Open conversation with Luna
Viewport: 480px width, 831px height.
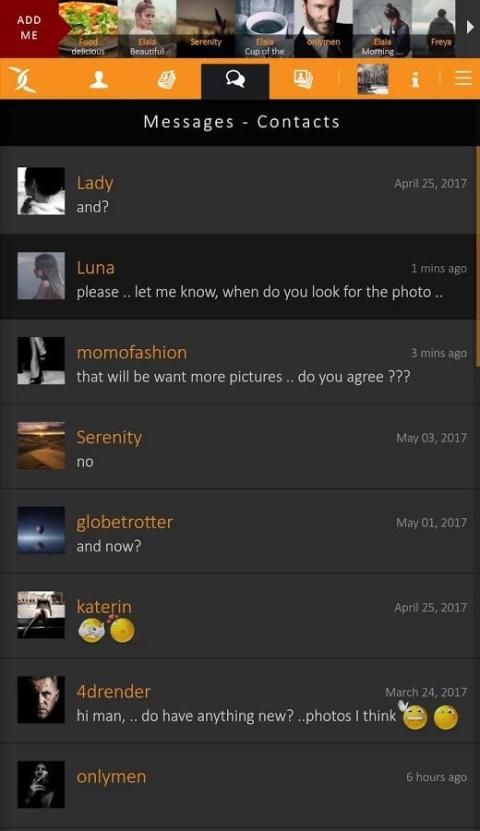(x=238, y=276)
